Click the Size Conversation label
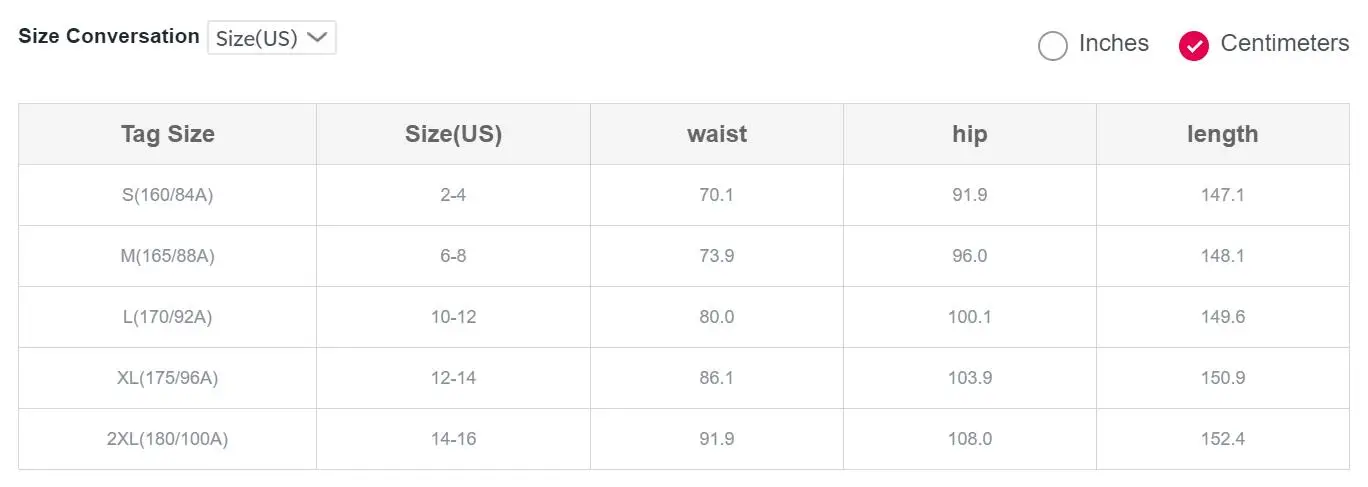 [109, 36]
